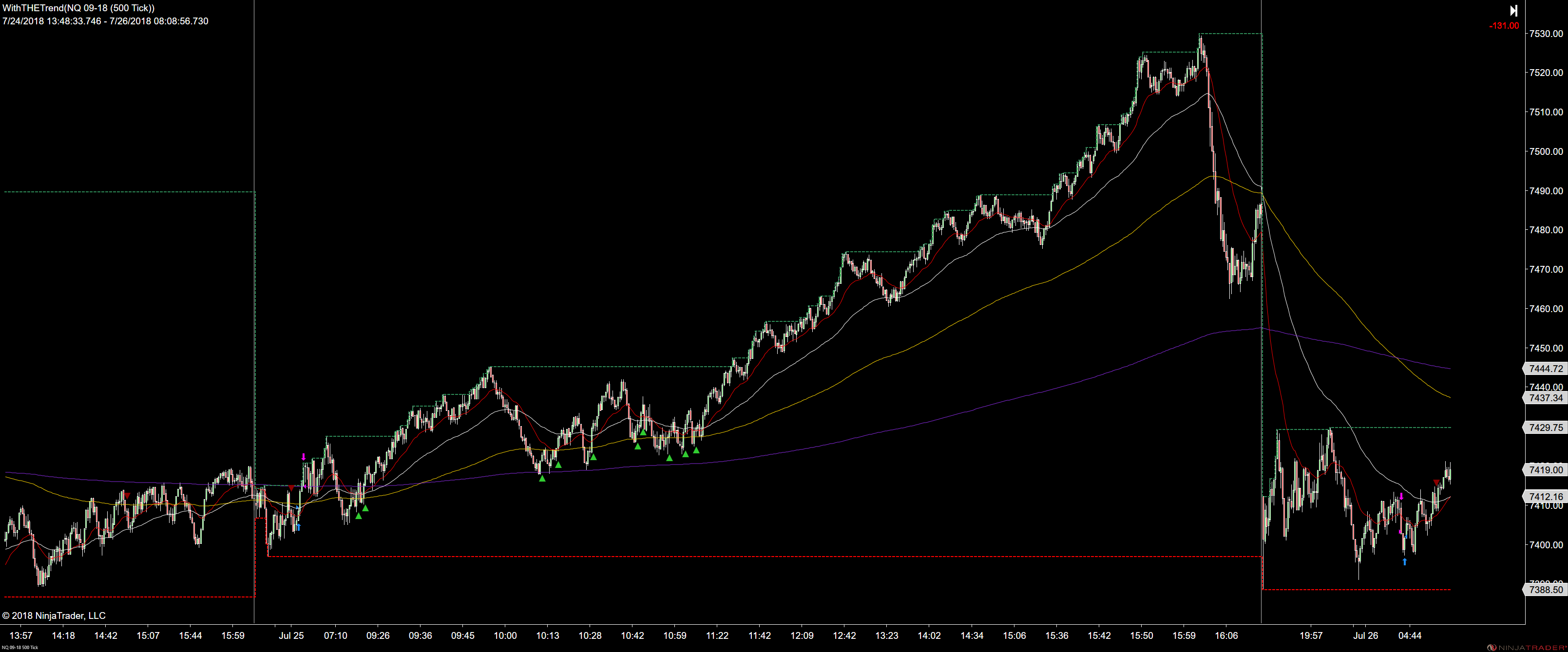Click the 7412.16 price marker
The image size is (1568, 652).
pos(1545,497)
